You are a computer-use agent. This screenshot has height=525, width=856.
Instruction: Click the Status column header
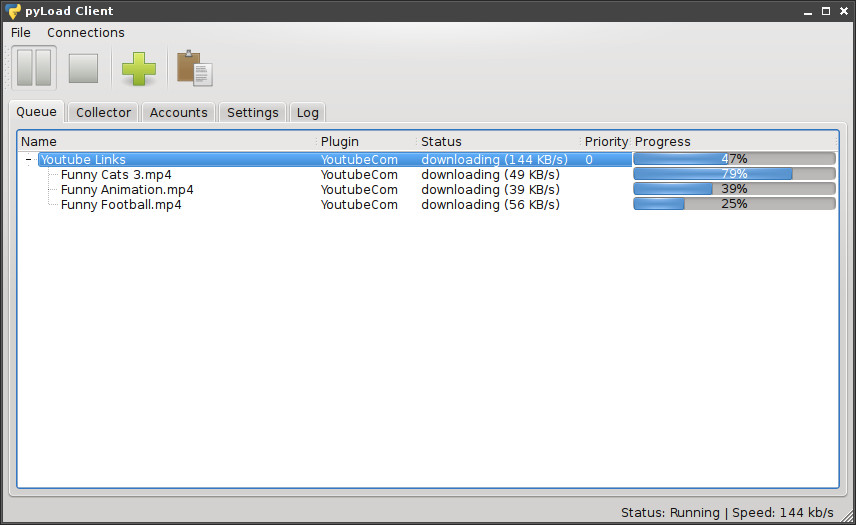[x=498, y=142]
